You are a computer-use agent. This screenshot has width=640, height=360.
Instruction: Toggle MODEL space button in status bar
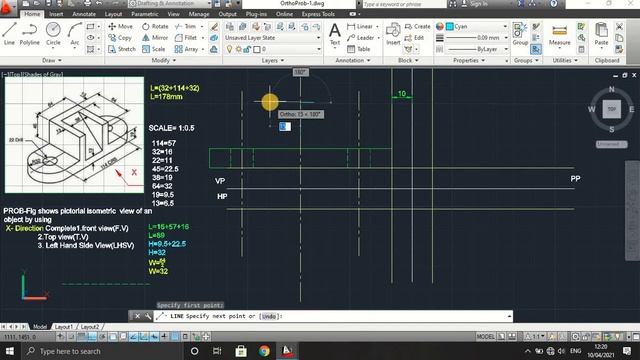486,337
